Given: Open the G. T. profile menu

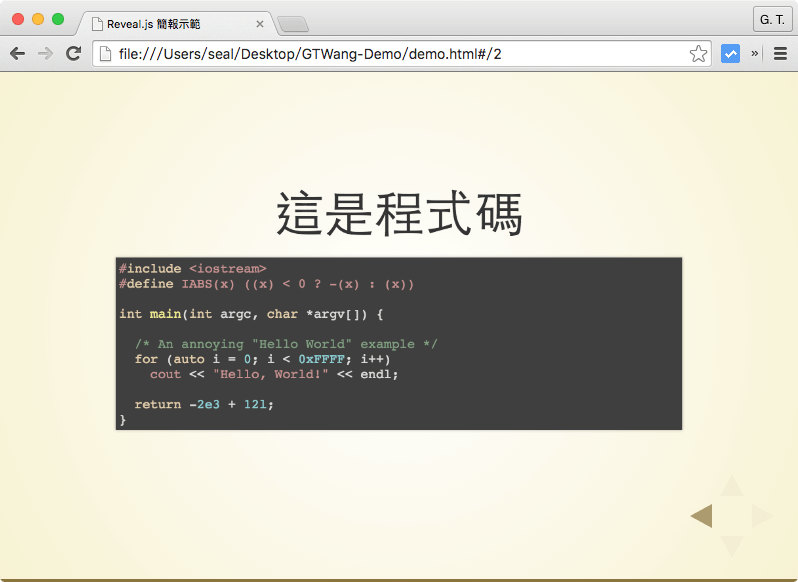Looking at the screenshot, I should pyautogui.click(x=772, y=20).
